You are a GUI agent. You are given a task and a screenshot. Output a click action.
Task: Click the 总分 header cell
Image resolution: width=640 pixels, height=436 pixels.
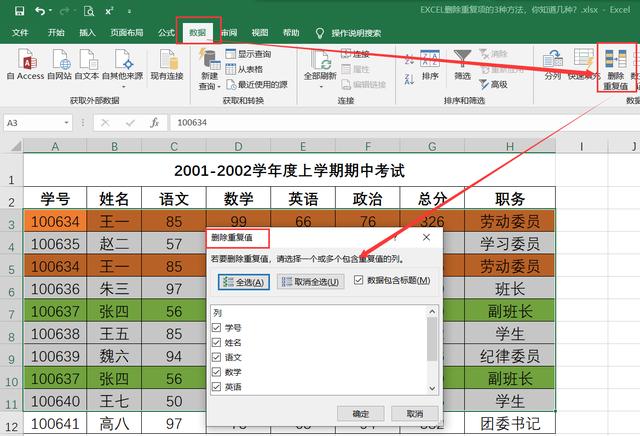pos(432,199)
